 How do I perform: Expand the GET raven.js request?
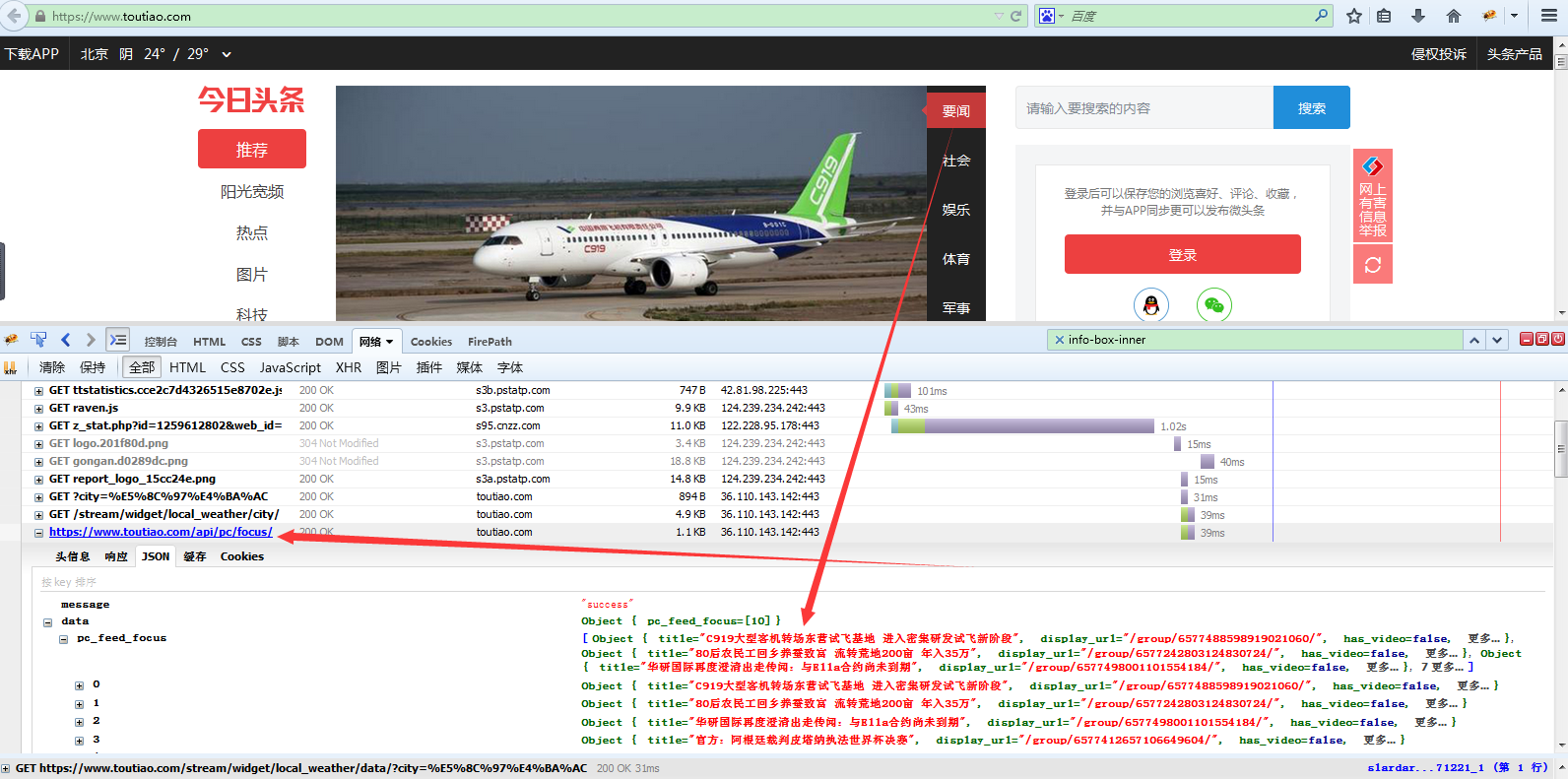tap(38, 409)
